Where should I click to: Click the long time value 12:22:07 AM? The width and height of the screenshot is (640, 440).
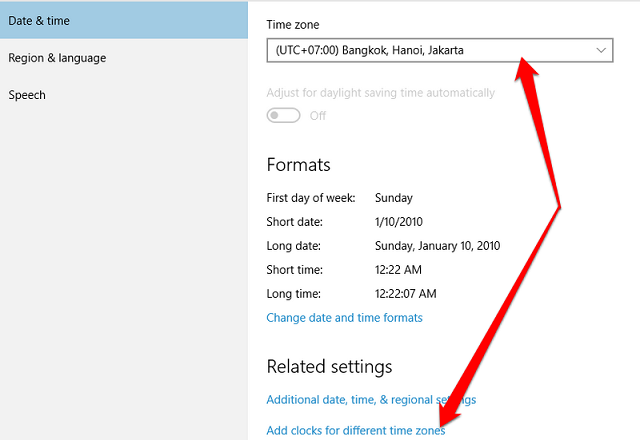[x=408, y=294]
